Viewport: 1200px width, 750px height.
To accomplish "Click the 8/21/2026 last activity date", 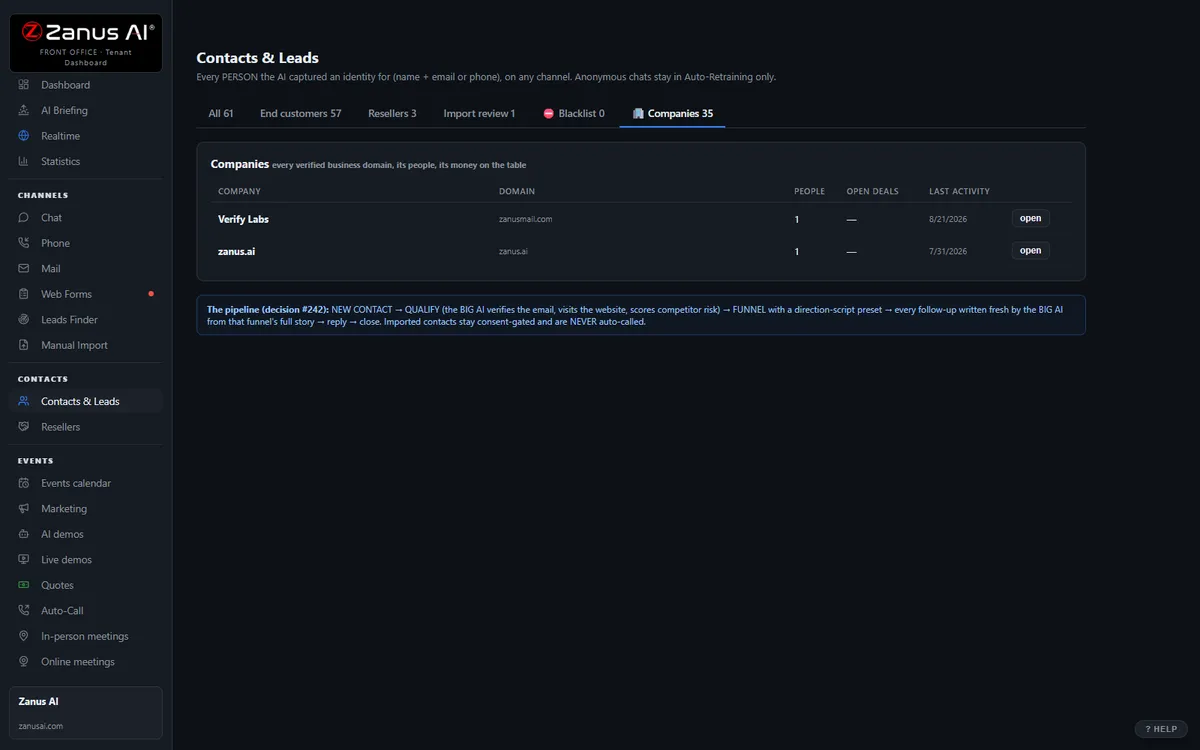I will (x=948, y=219).
